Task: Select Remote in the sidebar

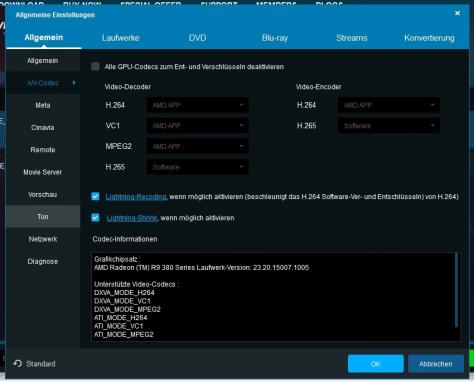Action: tap(43, 150)
